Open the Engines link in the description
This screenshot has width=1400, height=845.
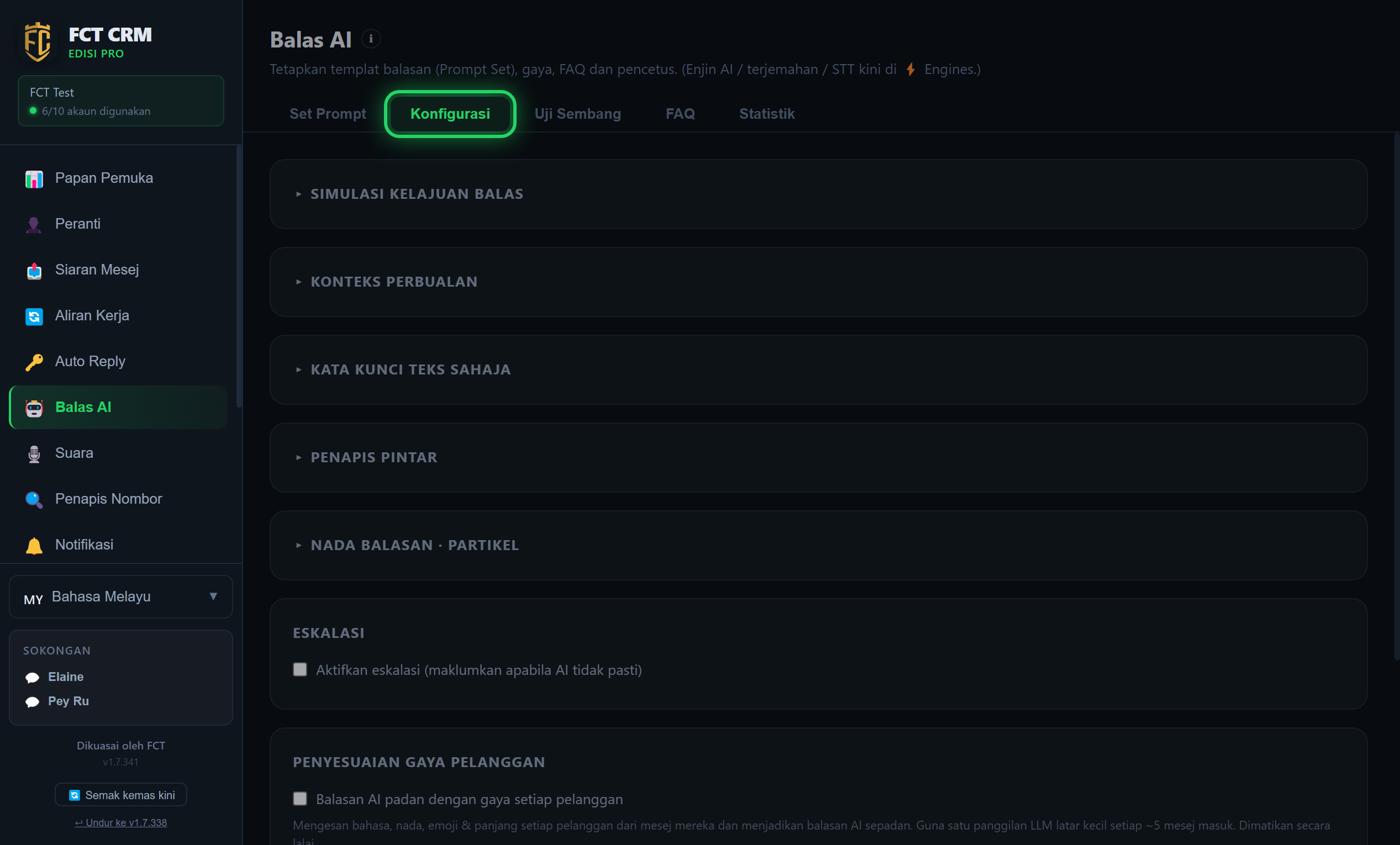(x=952, y=69)
